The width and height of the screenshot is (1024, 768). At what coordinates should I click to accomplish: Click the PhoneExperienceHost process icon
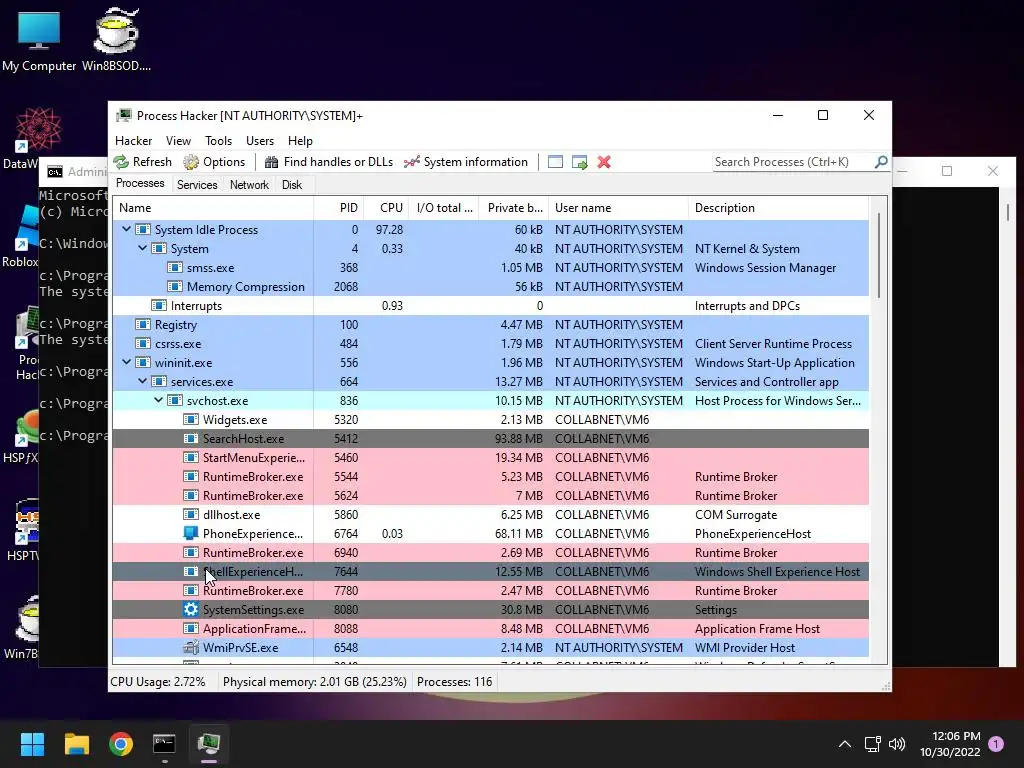pyautogui.click(x=191, y=534)
